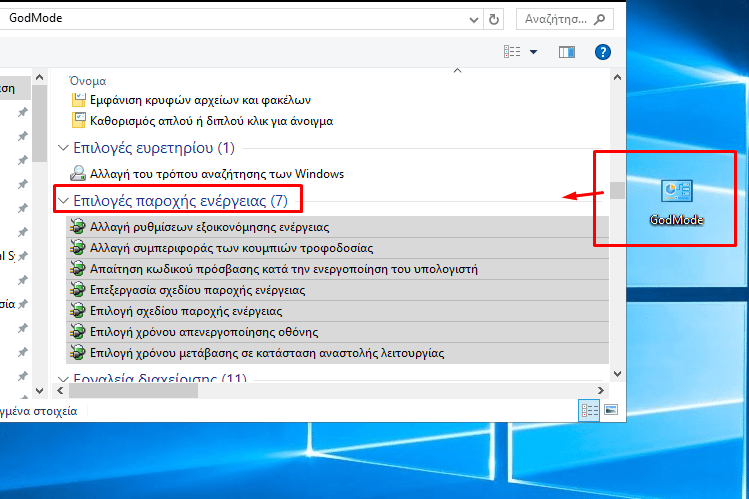Click power icon of Επεξεργασία σχεδίου
The height and width of the screenshot is (499, 749).
click(77, 289)
